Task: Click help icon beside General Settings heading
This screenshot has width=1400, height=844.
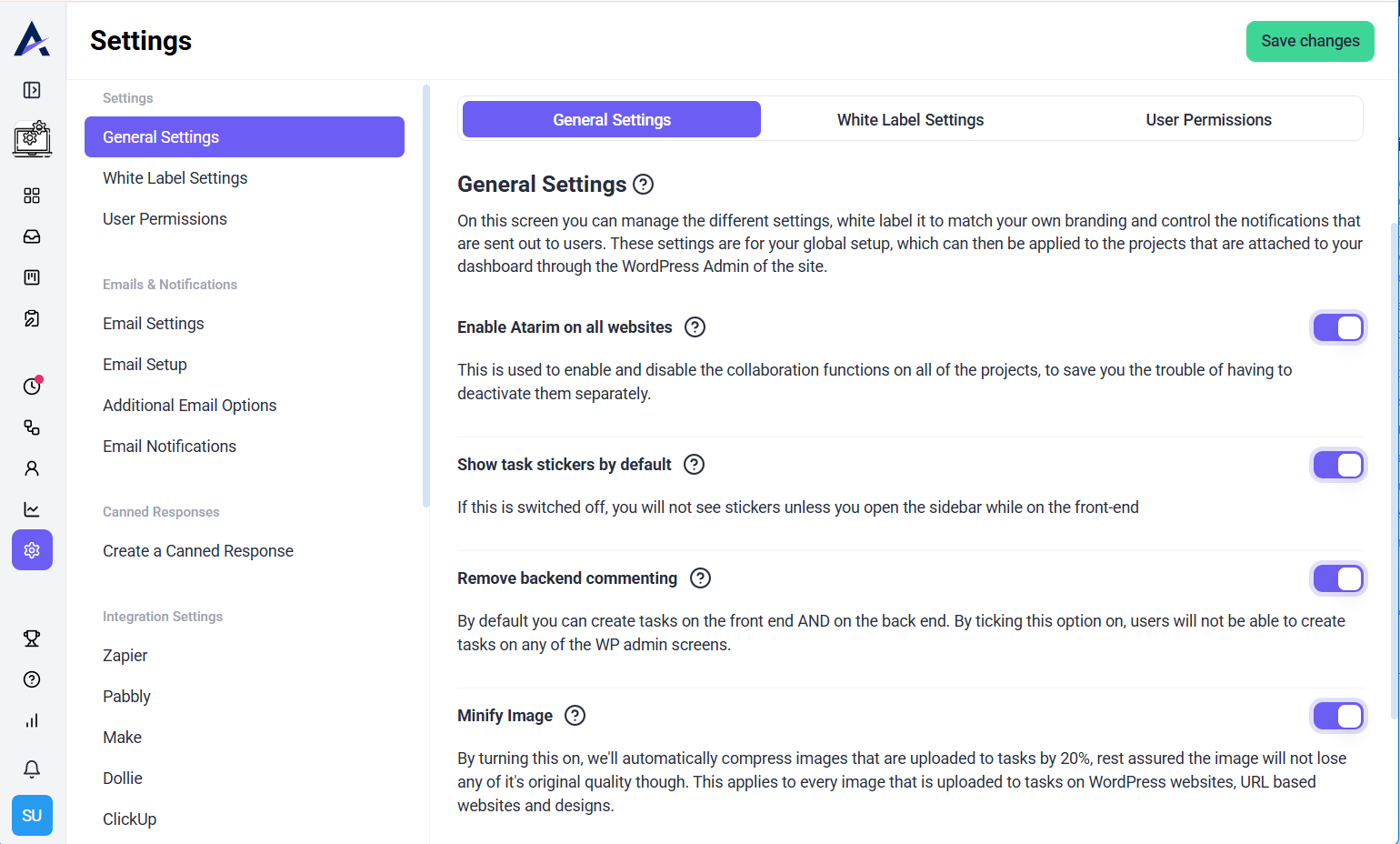Action: (643, 185)
